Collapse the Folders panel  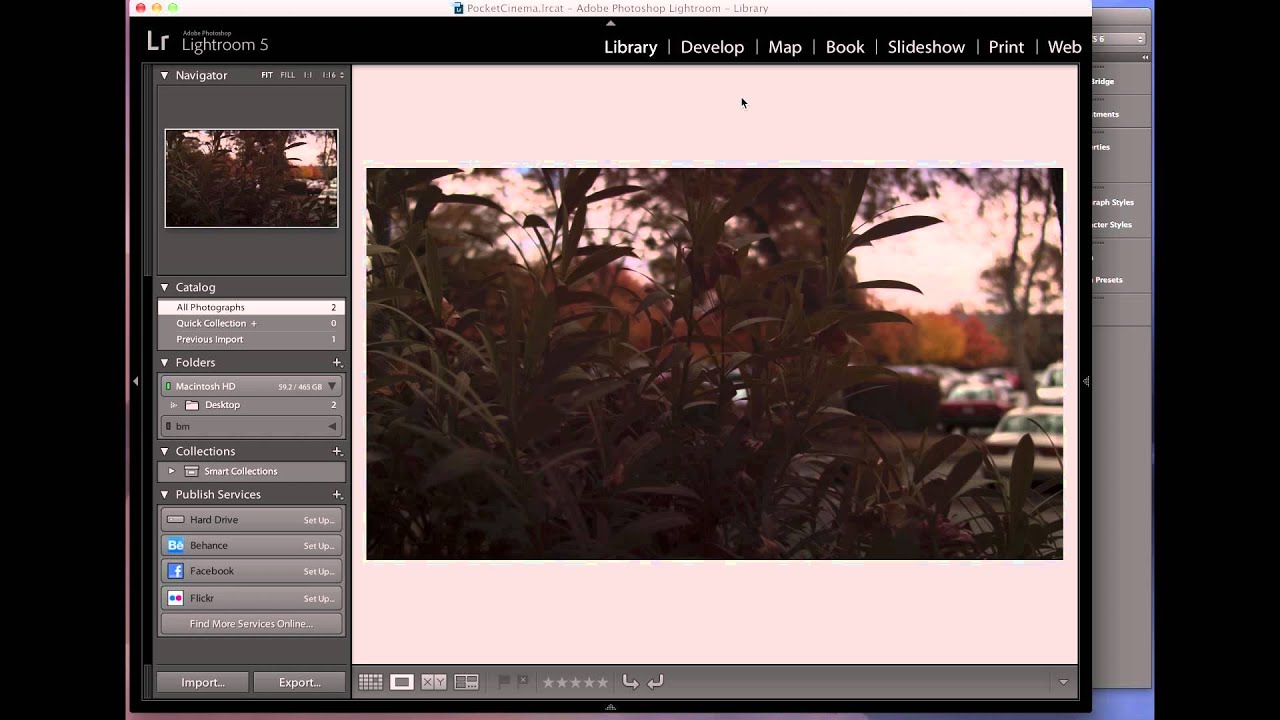(164, 363)
